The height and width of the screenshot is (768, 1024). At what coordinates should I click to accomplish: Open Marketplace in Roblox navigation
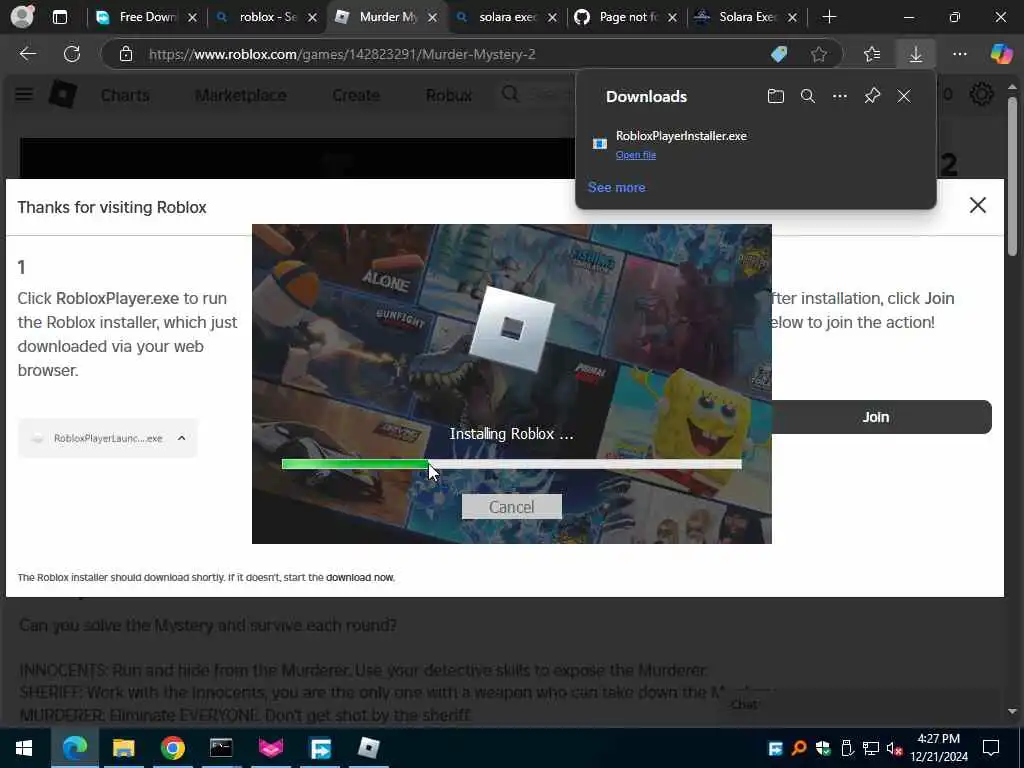240,95
